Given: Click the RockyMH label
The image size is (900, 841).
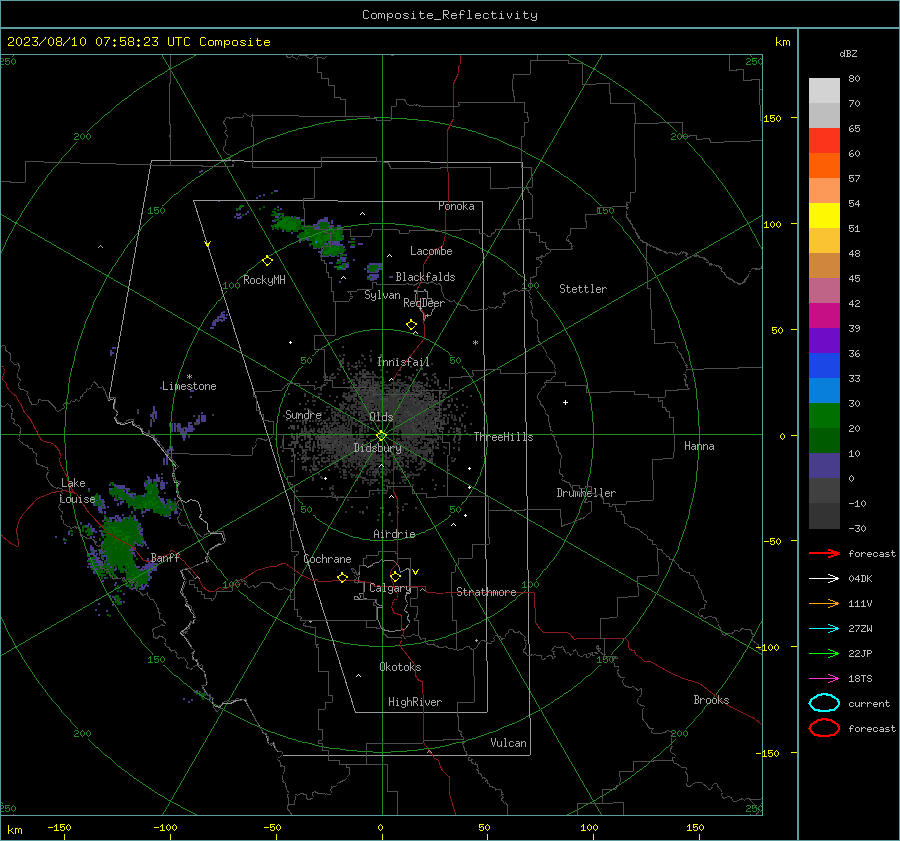Looking at the screenshot, I should 264,280.
